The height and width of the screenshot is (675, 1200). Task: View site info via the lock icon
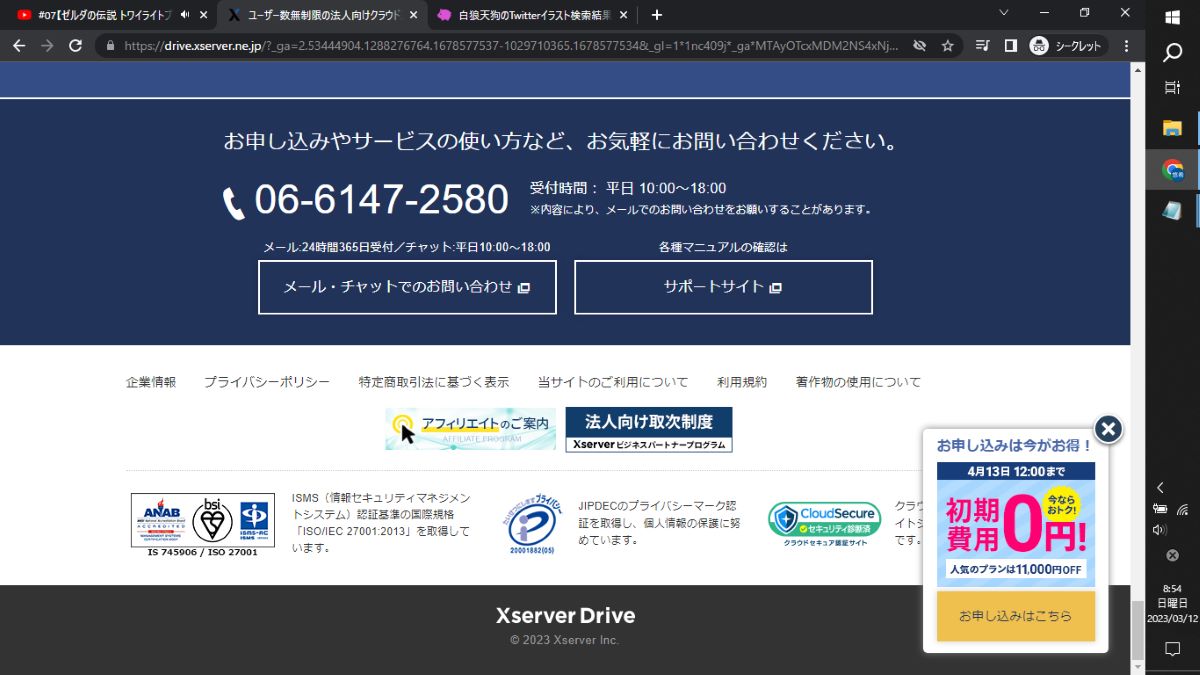tap(110, 46)
